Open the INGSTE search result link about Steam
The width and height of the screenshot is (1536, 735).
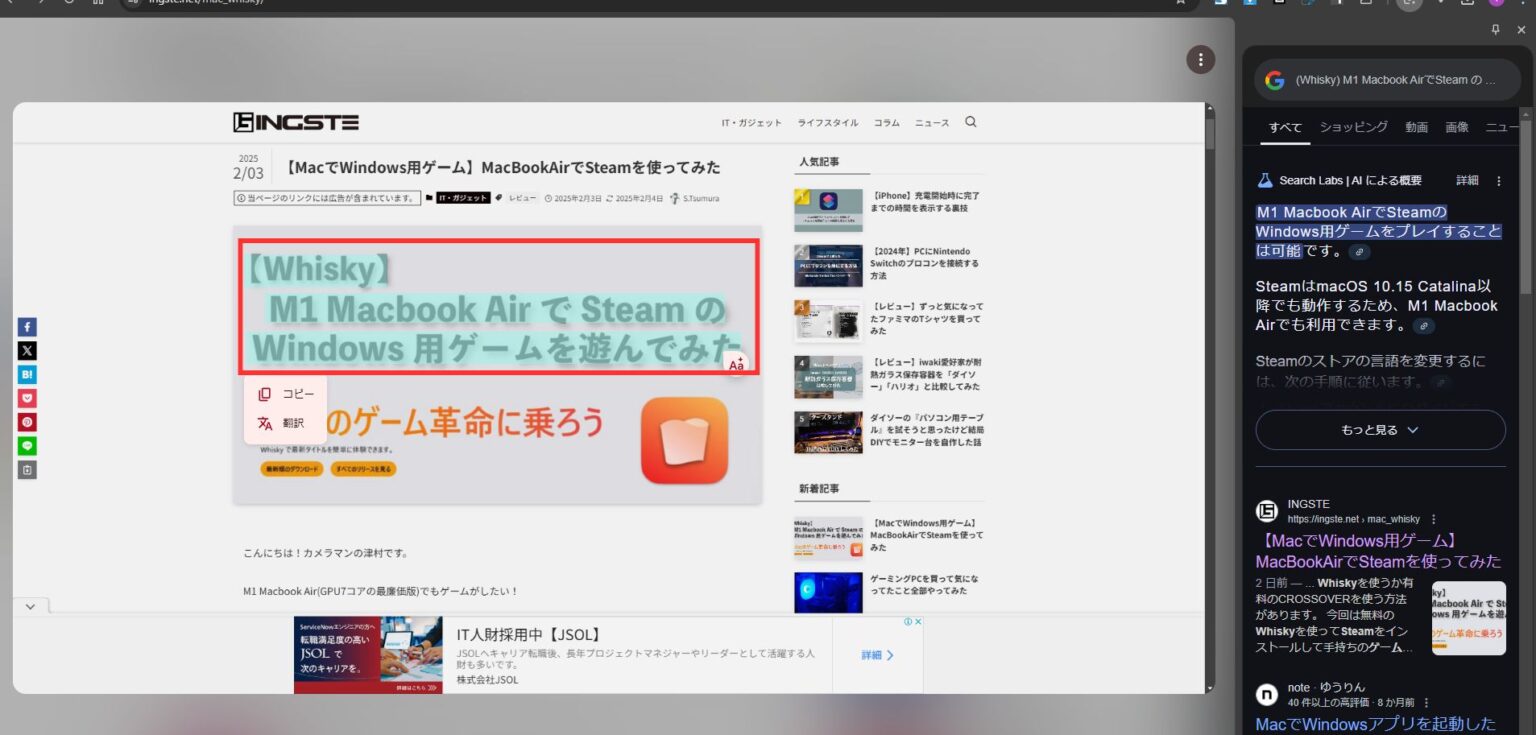click(1378, 550)
